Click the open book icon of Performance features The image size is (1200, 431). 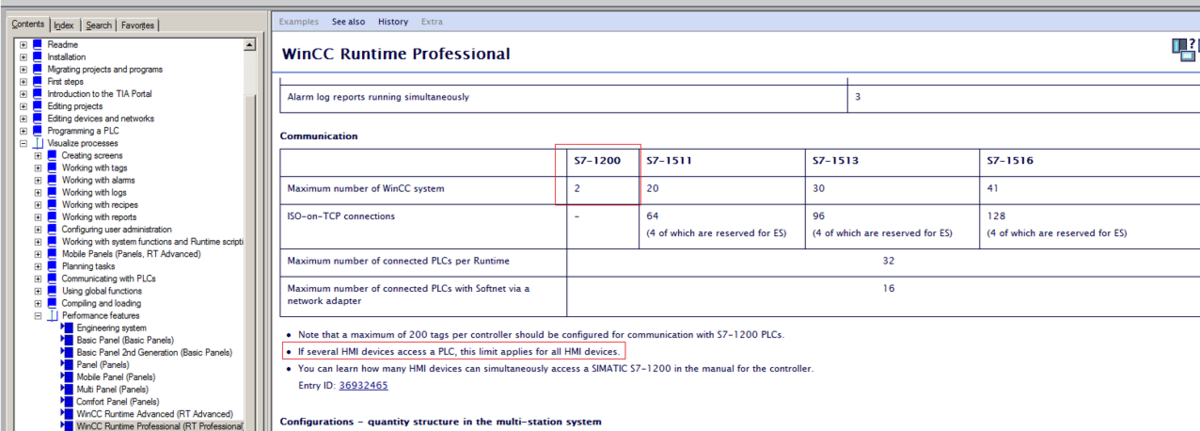51,315
